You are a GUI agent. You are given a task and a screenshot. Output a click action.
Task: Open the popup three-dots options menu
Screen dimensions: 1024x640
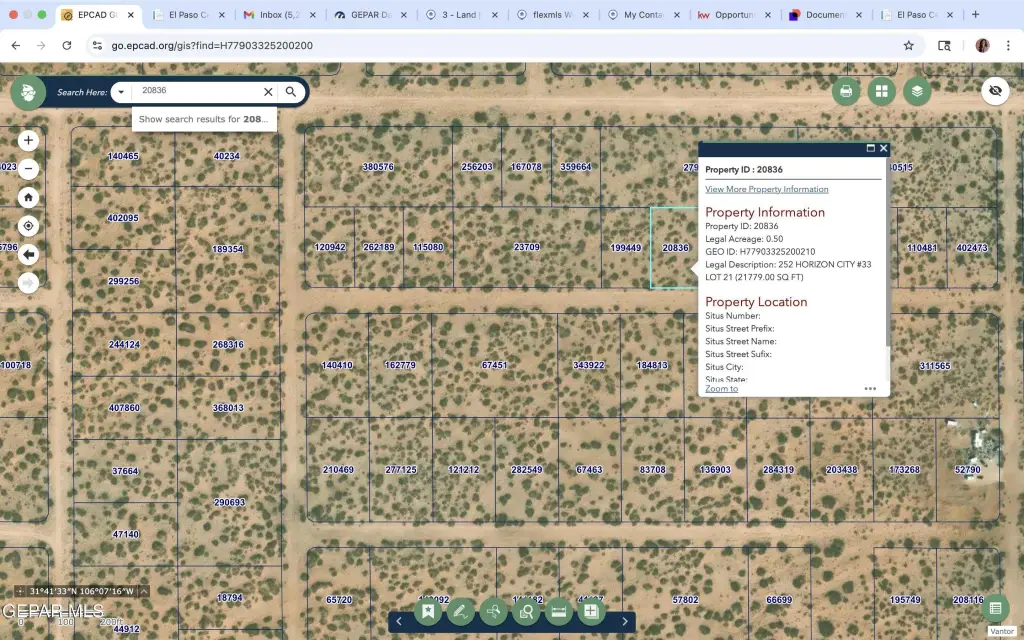(x=870, y=389)
